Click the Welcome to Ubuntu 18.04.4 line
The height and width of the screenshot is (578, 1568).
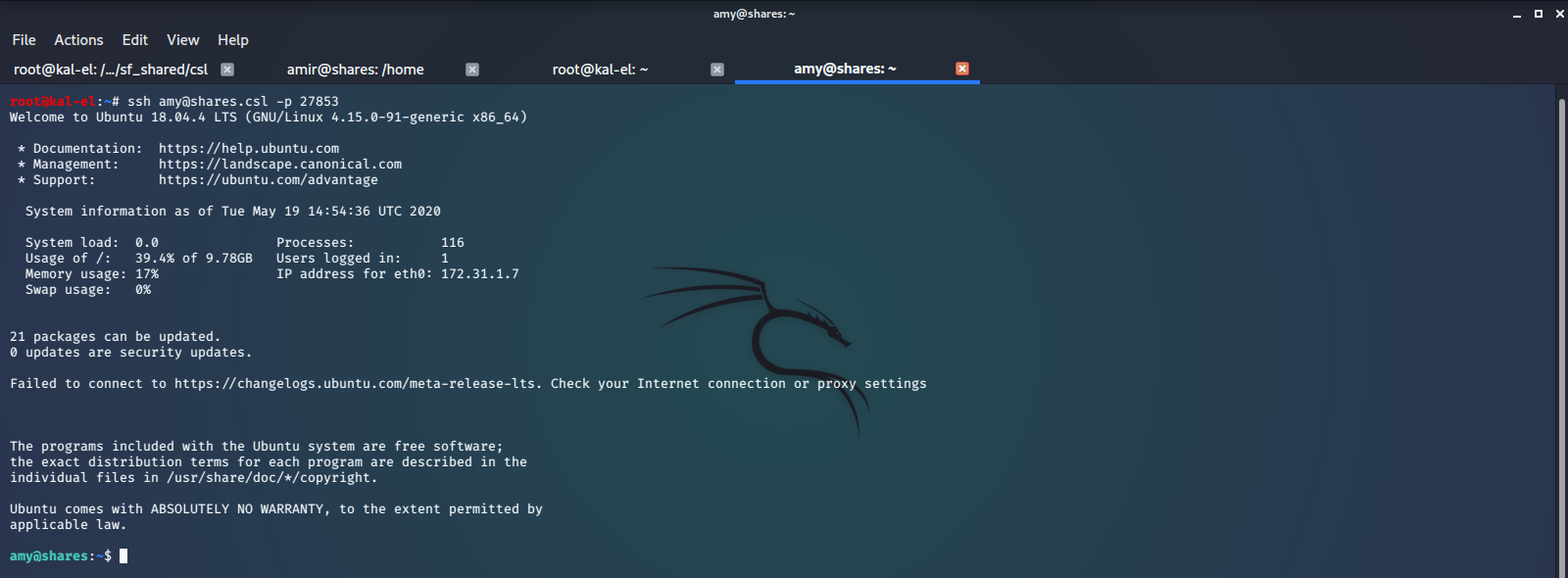tap(269, 118)
